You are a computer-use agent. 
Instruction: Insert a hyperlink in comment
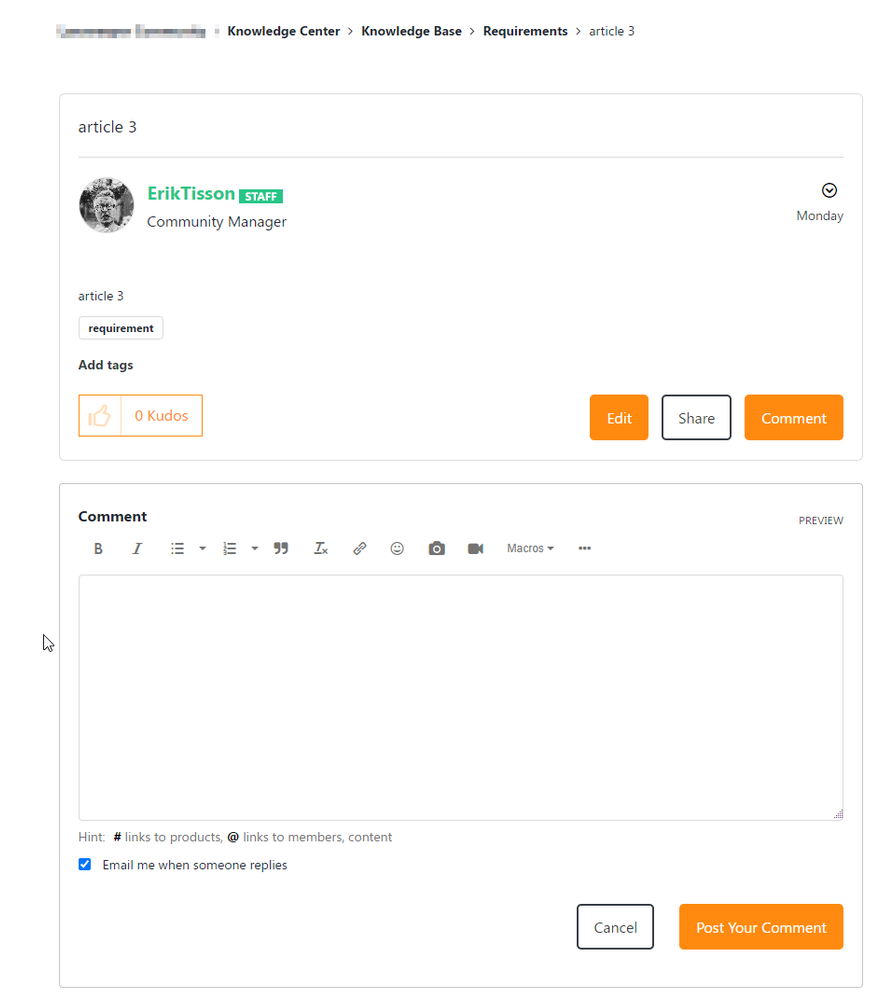(359, 549)
